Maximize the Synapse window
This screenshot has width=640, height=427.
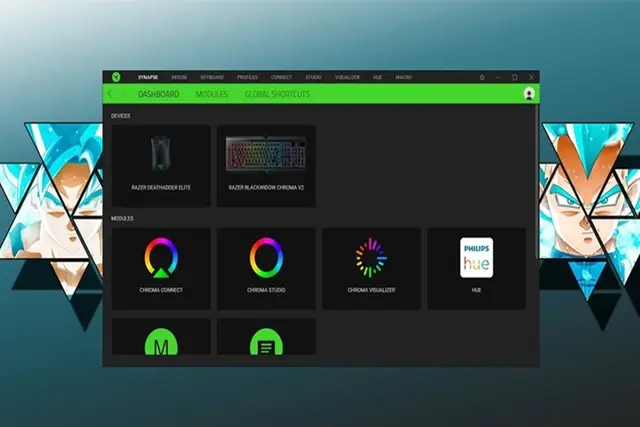point(515,77)
